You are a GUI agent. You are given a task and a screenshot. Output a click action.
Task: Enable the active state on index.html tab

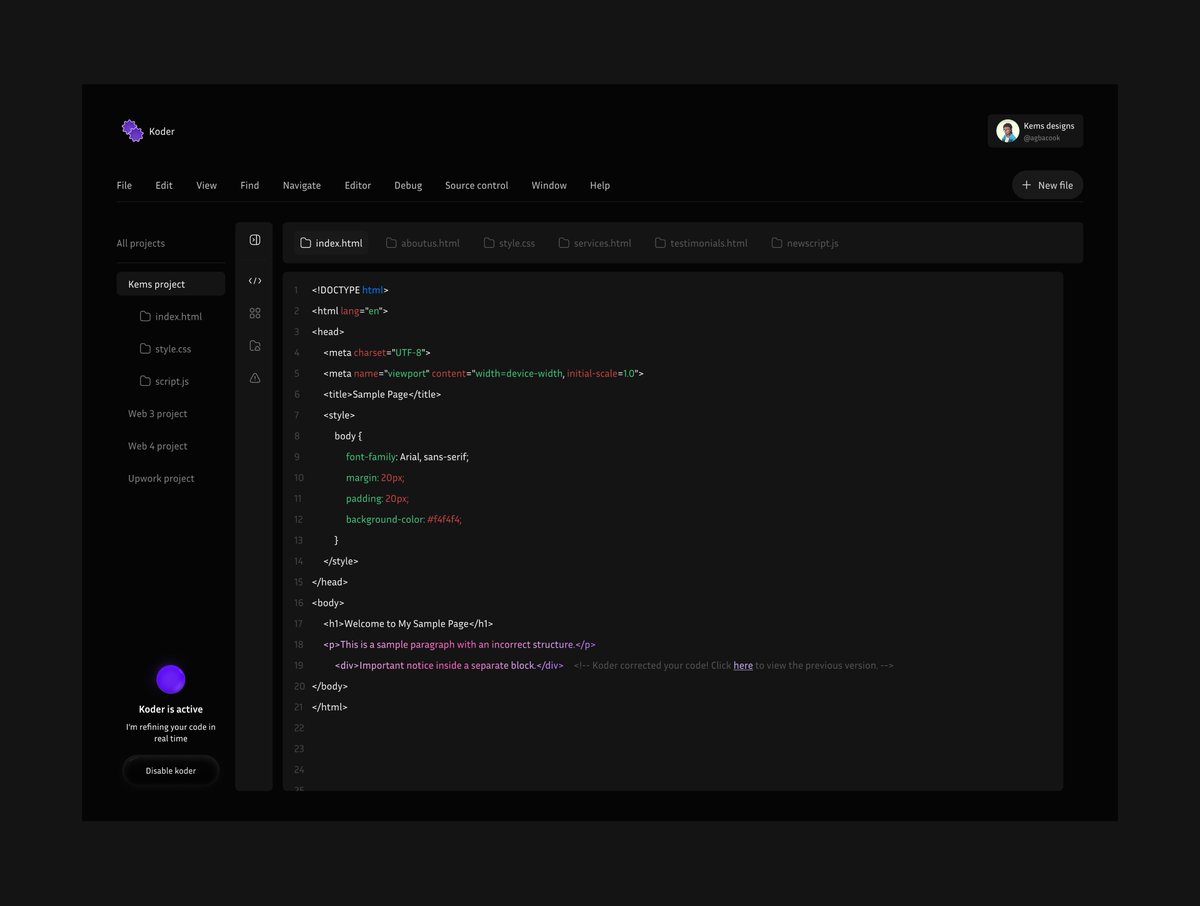[x=331, y=242]
